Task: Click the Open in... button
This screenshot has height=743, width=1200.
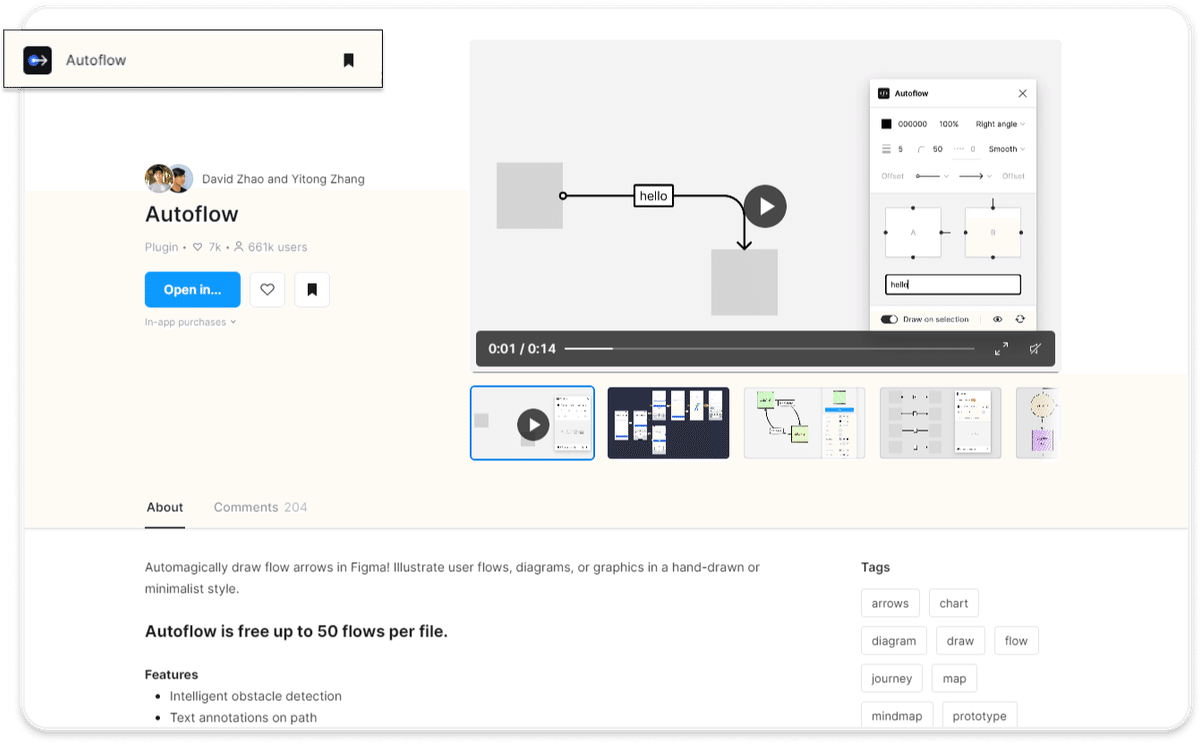Action: tap(193, 289)
